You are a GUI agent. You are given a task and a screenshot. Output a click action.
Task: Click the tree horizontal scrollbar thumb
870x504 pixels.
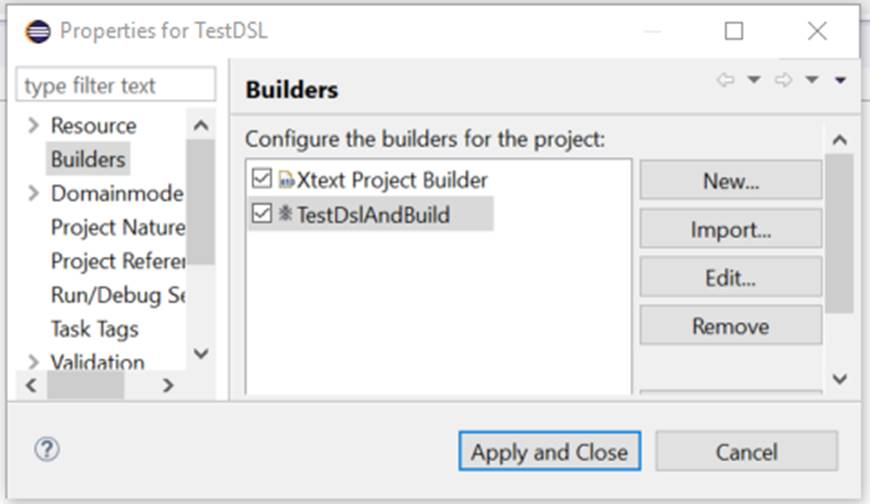click(x=85, y=385)
